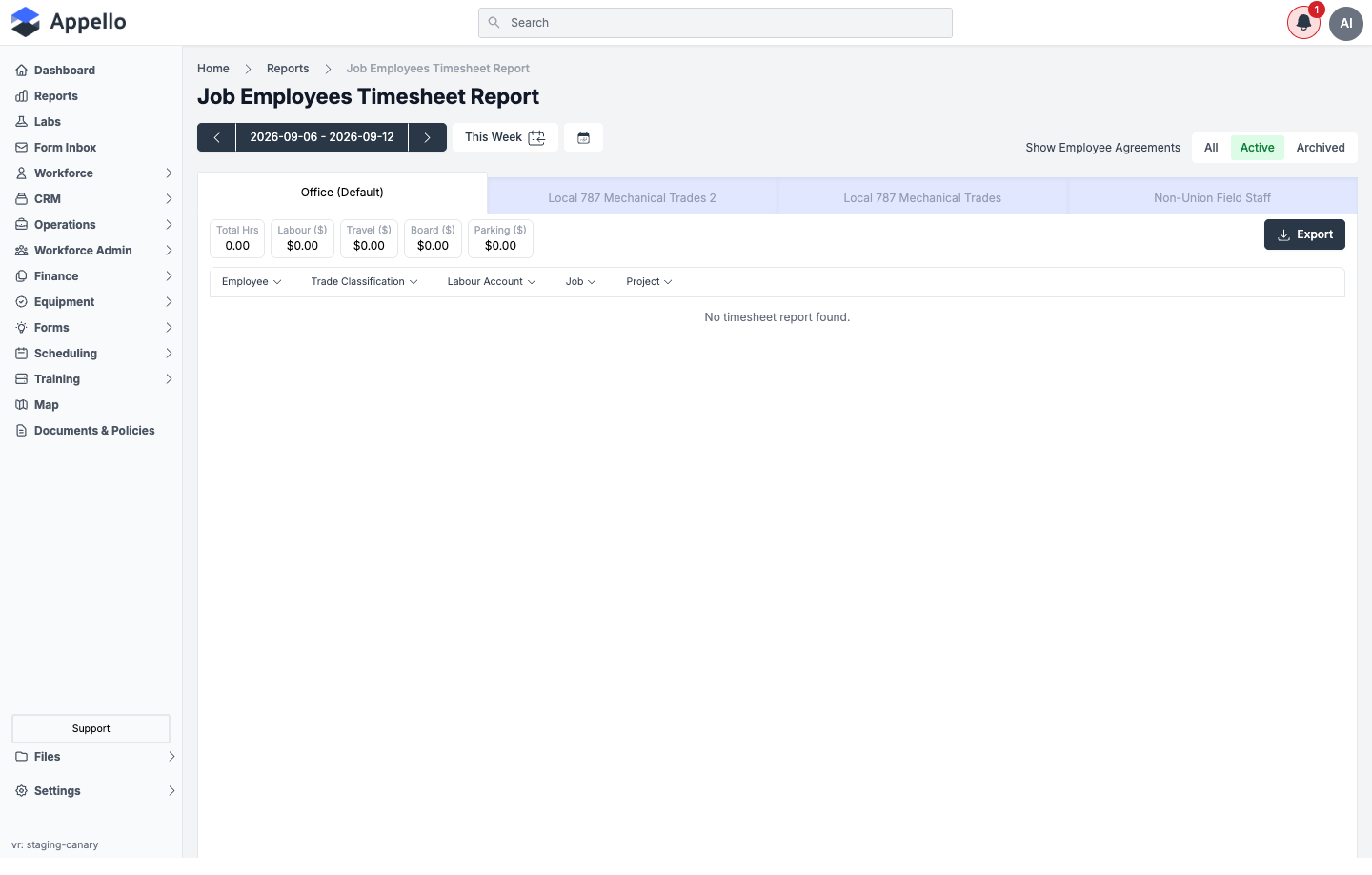
Task: Click the Documents & Policies file icon
Action: click(x=21, y=431)
